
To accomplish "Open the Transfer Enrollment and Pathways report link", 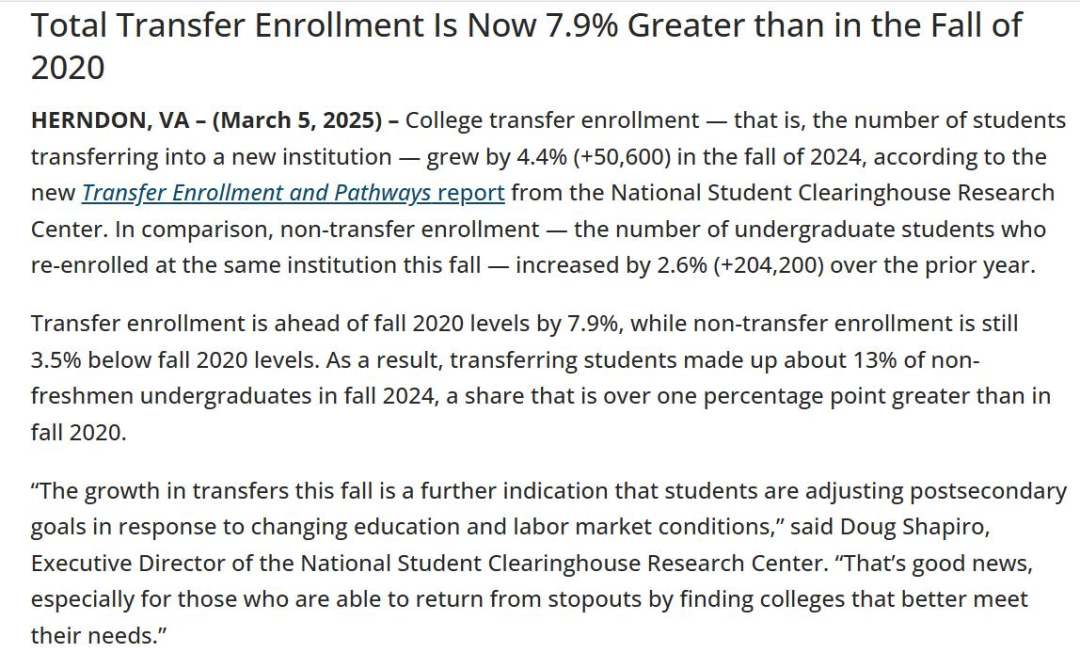I will click(x=293, y=193).
